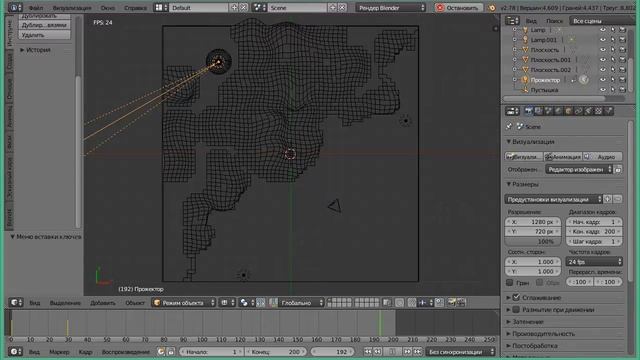The width and height of the screenshot is (640, 360).
Task: Click the OpenGL render animation icon
Action: click(461, 303)
